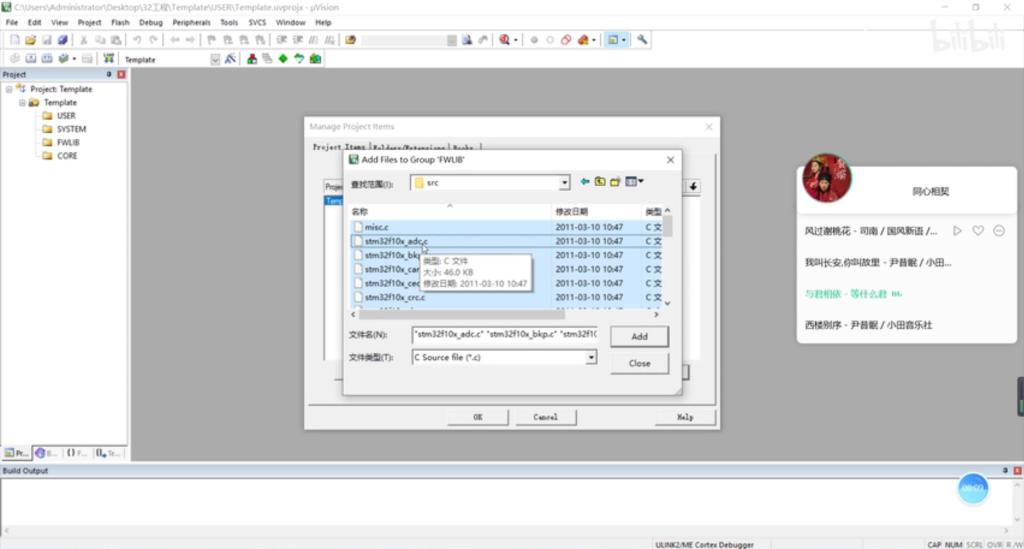Collapse the Template target tree node
1024x549 pixels.
[x=22, y=102]
